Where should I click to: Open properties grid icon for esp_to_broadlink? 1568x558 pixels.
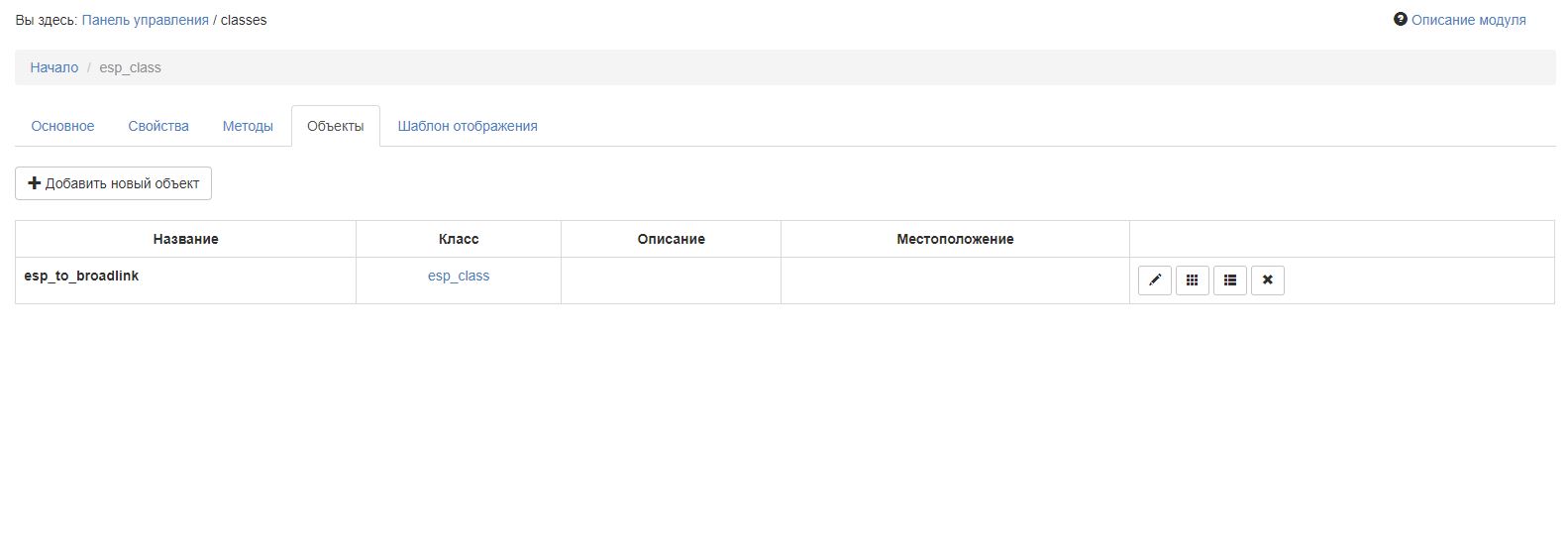click(1193, 280)
